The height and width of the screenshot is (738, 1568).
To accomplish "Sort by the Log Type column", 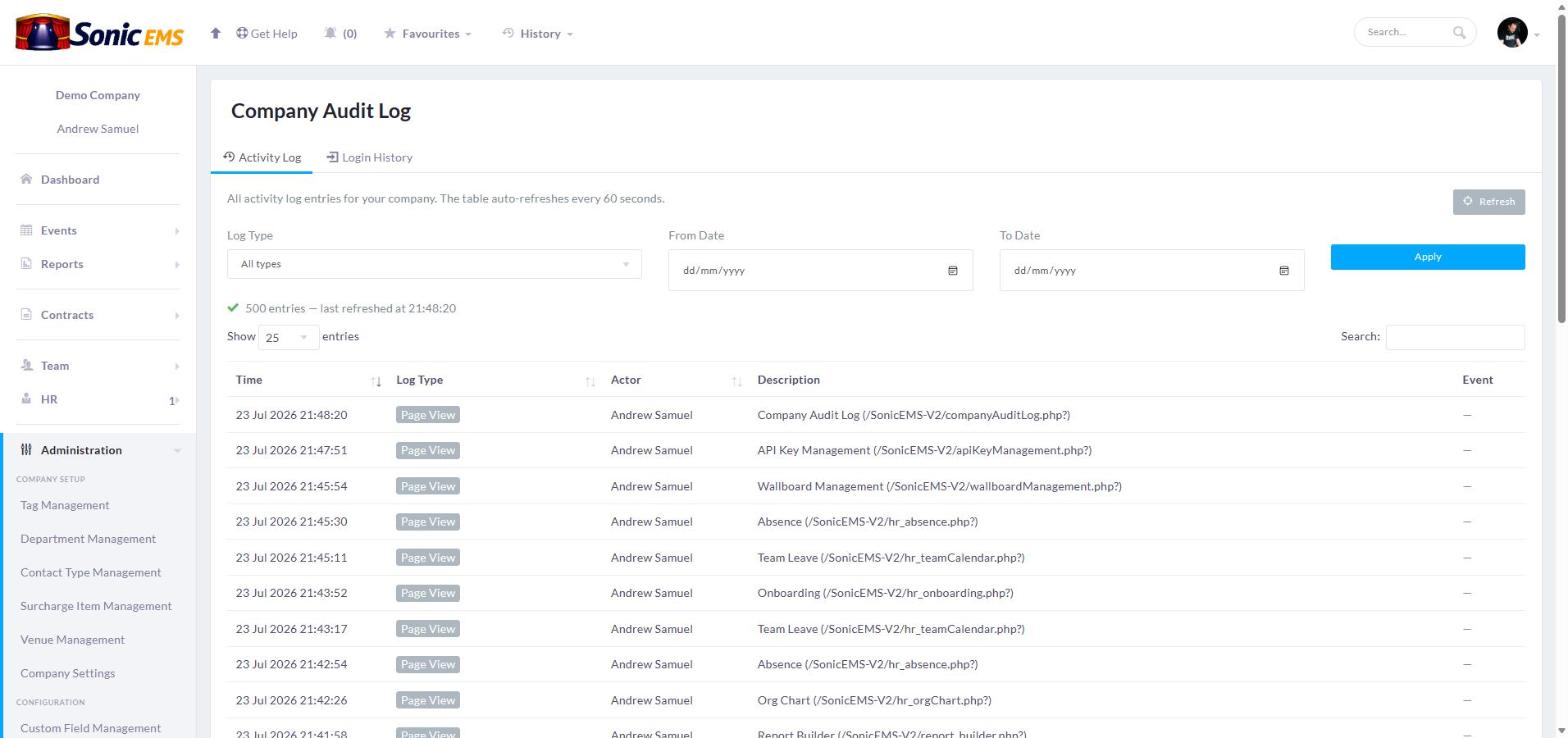I will [494, 380].
